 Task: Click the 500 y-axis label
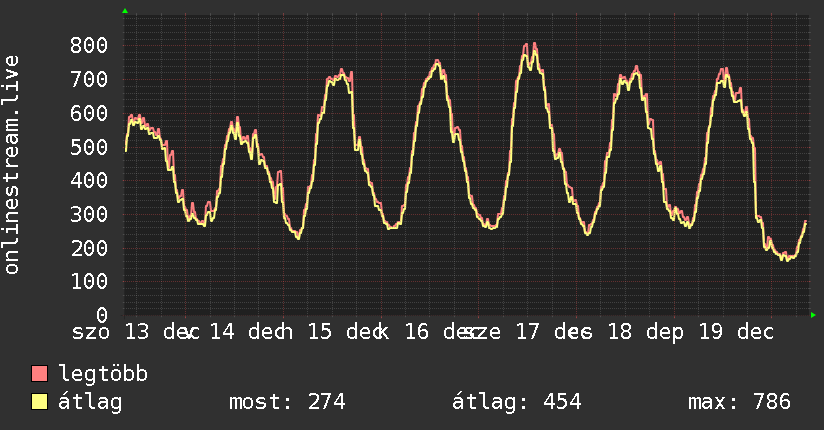pyautogui.click(x=89, y=147)
